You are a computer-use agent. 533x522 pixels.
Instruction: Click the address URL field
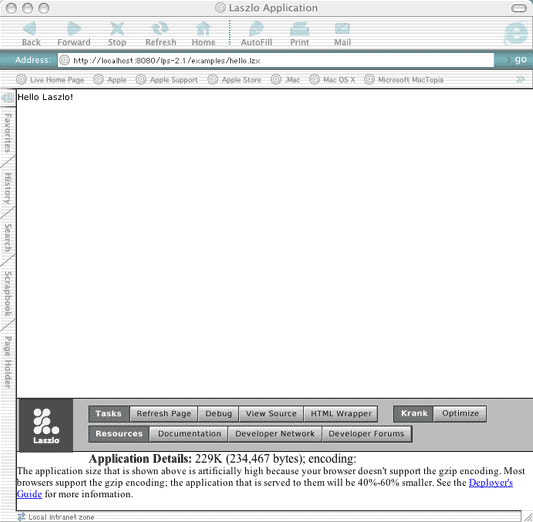coord(276,60)
